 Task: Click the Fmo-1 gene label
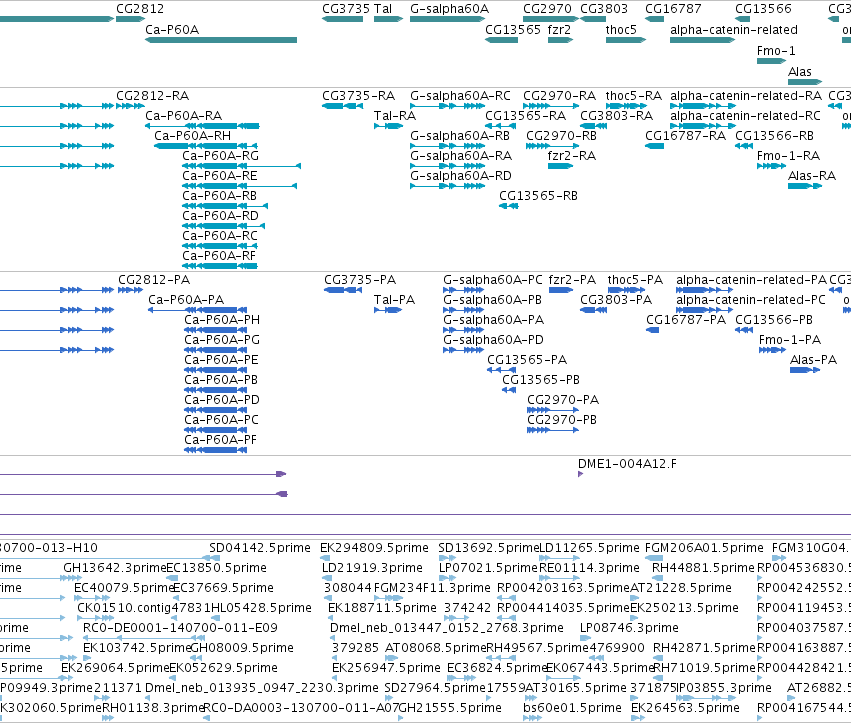[776, 51]
